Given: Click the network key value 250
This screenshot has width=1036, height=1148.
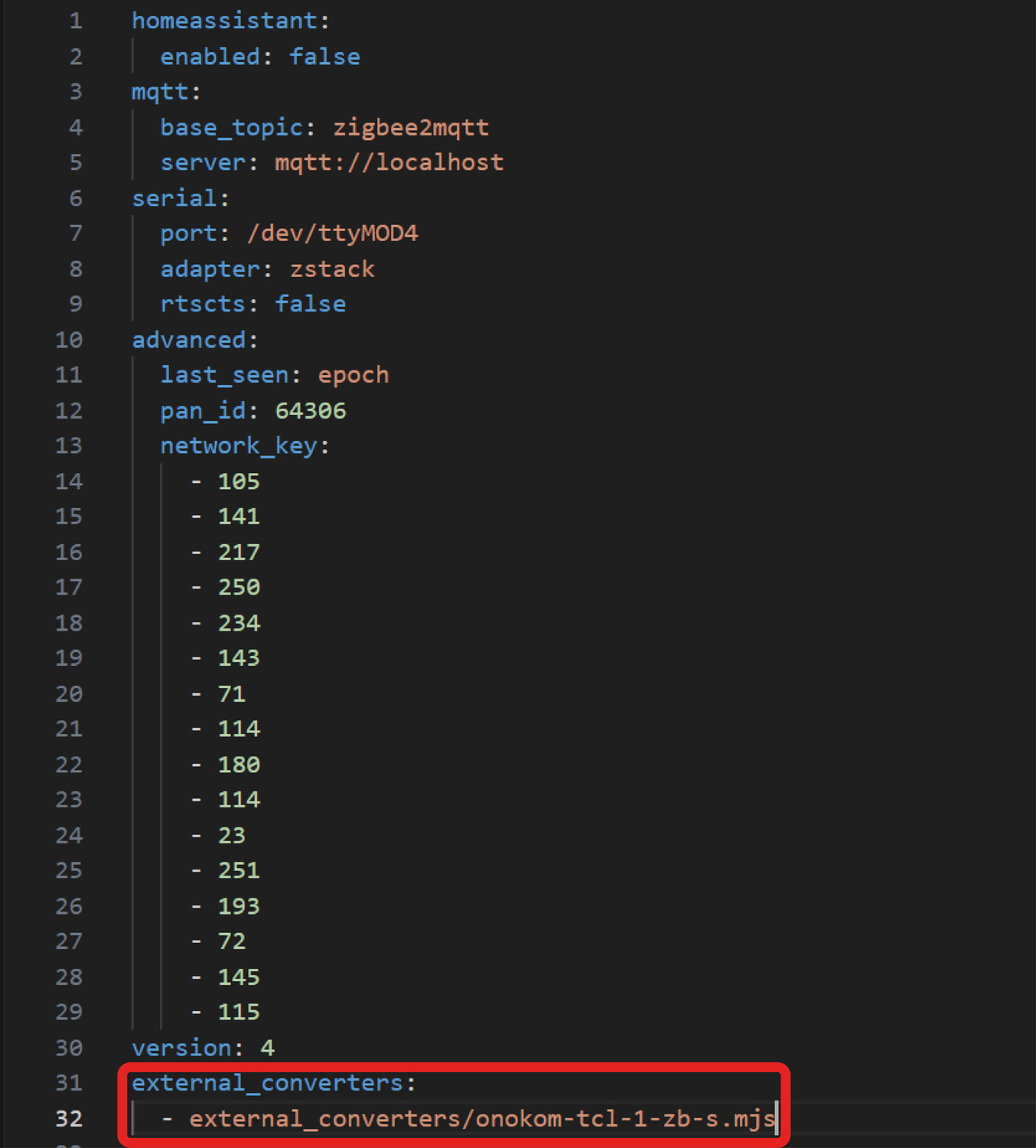Looking at the screenshot, I should 239,588.
